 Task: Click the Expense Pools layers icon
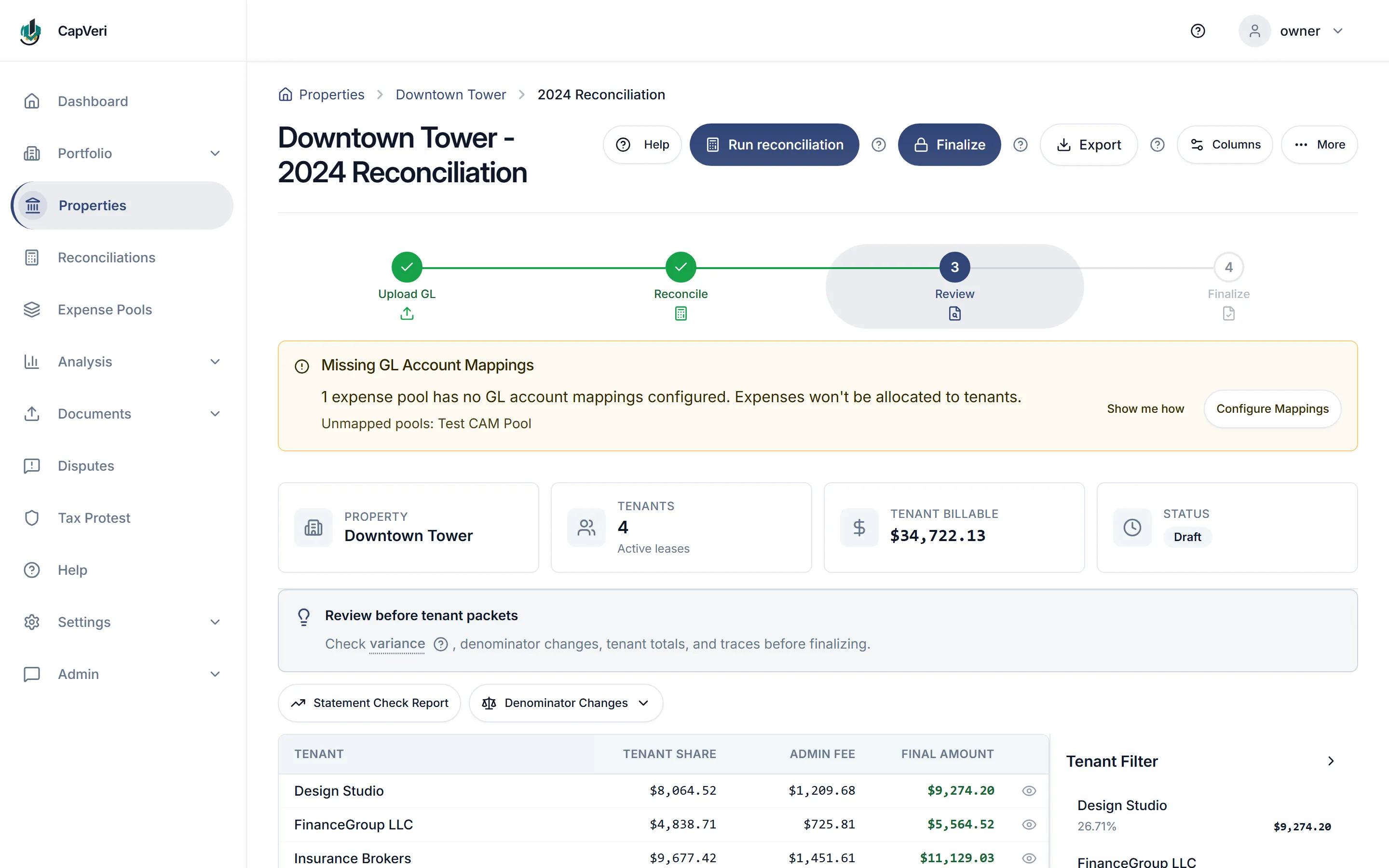[x=31, y=310]
